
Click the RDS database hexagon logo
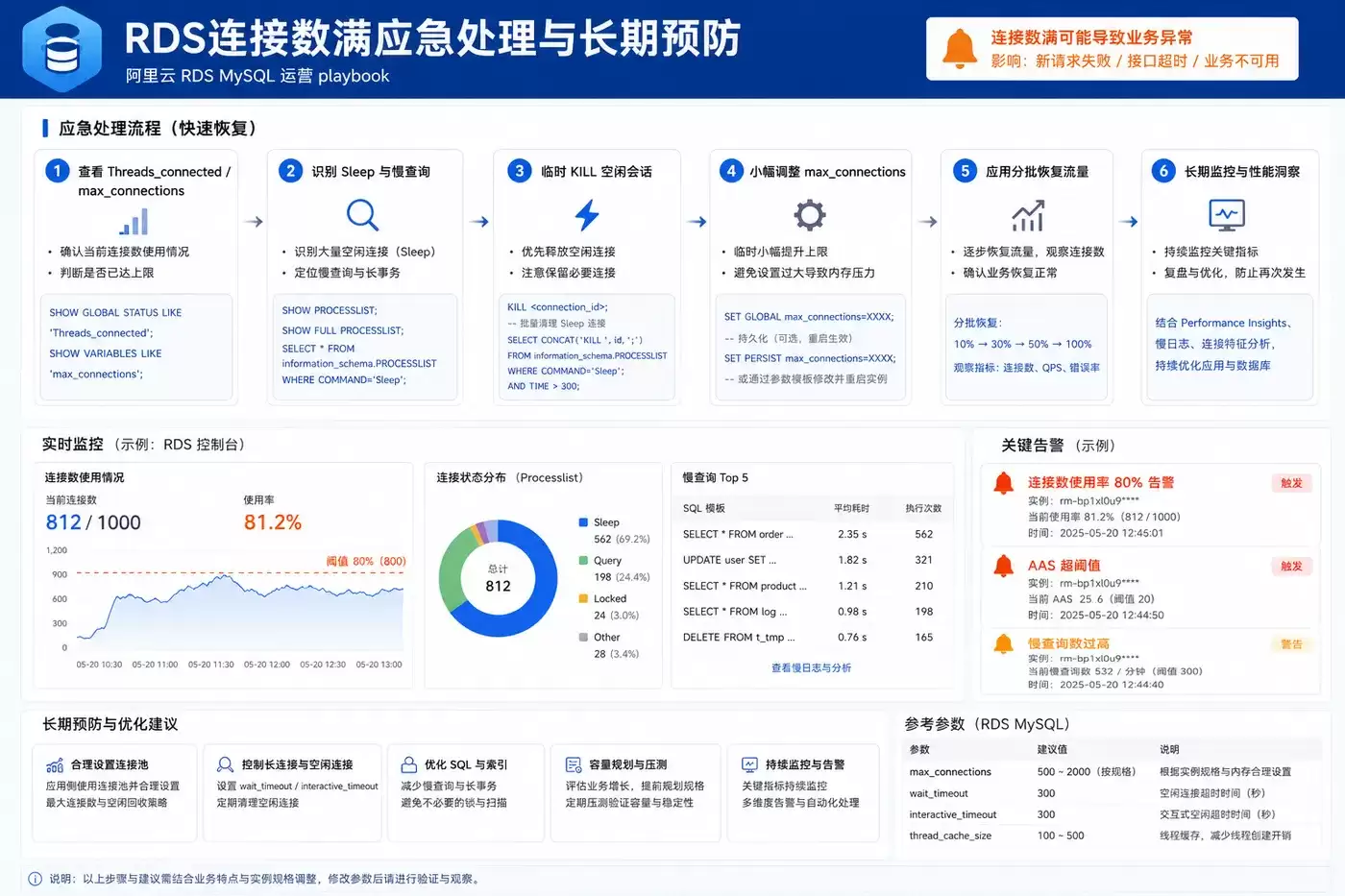(62, 49)
